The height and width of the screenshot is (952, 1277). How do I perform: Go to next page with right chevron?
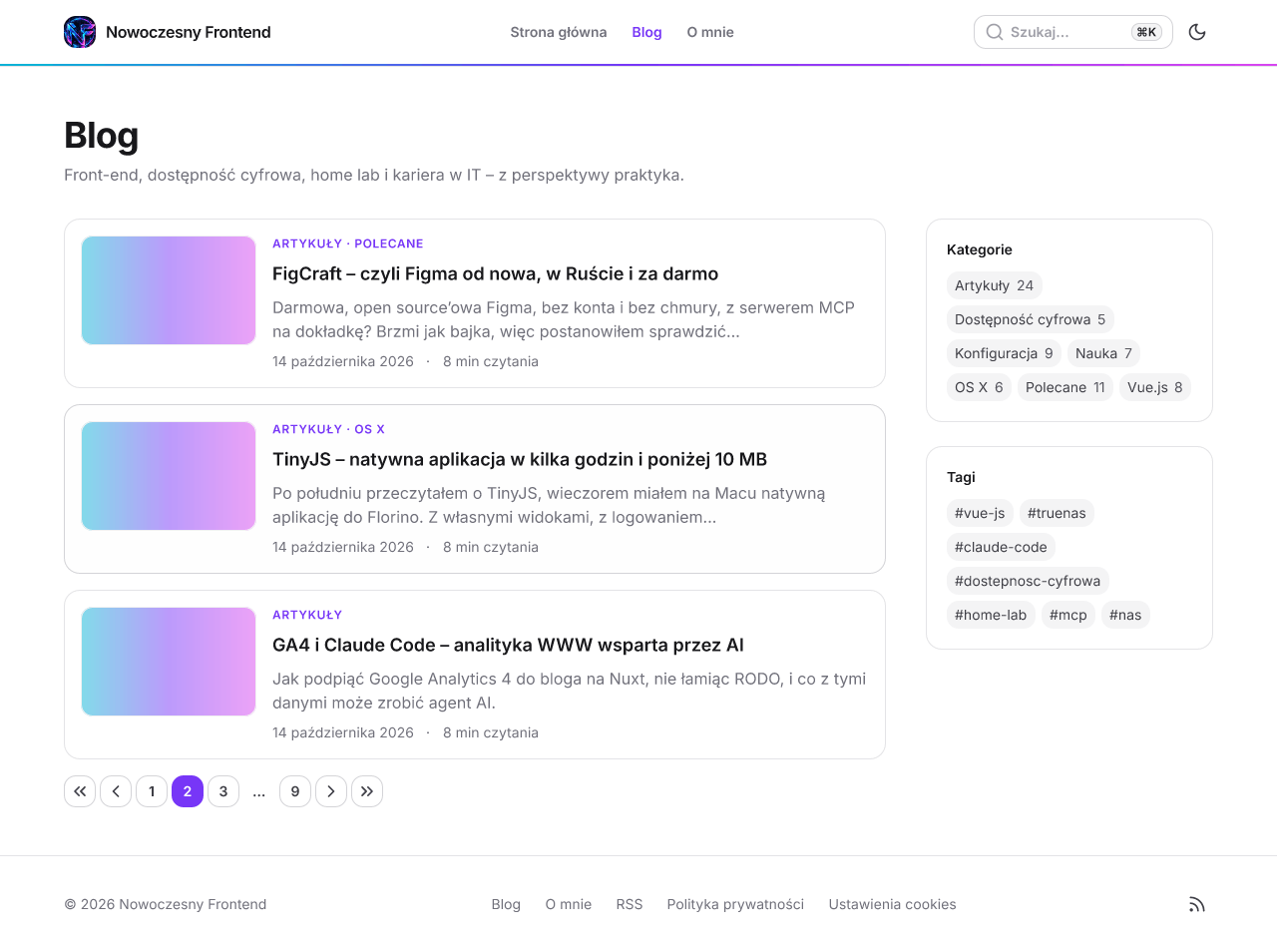[331, 791]
